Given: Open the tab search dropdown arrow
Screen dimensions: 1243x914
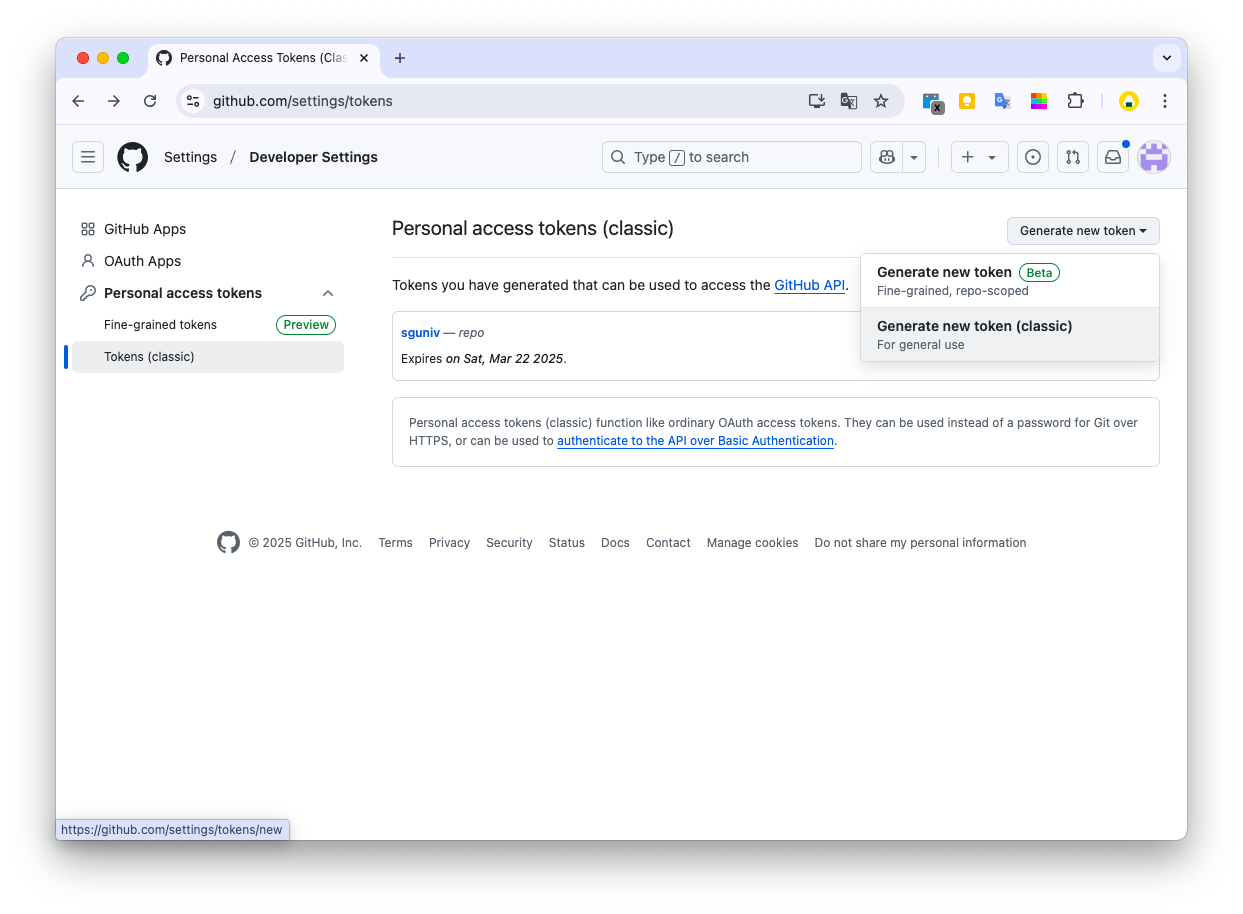Looking at the screenshot, I should pos(1167,58).
